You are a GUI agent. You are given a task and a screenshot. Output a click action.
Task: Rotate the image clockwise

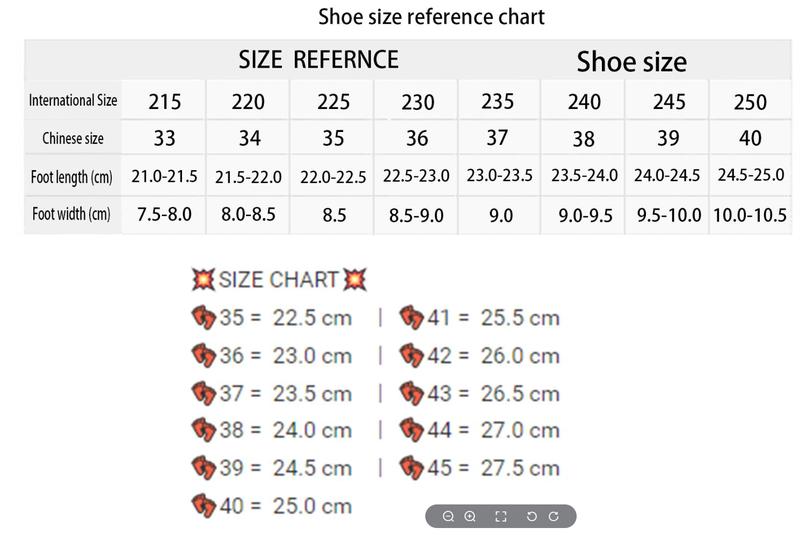pyautogui.click(x=554, y=517)
